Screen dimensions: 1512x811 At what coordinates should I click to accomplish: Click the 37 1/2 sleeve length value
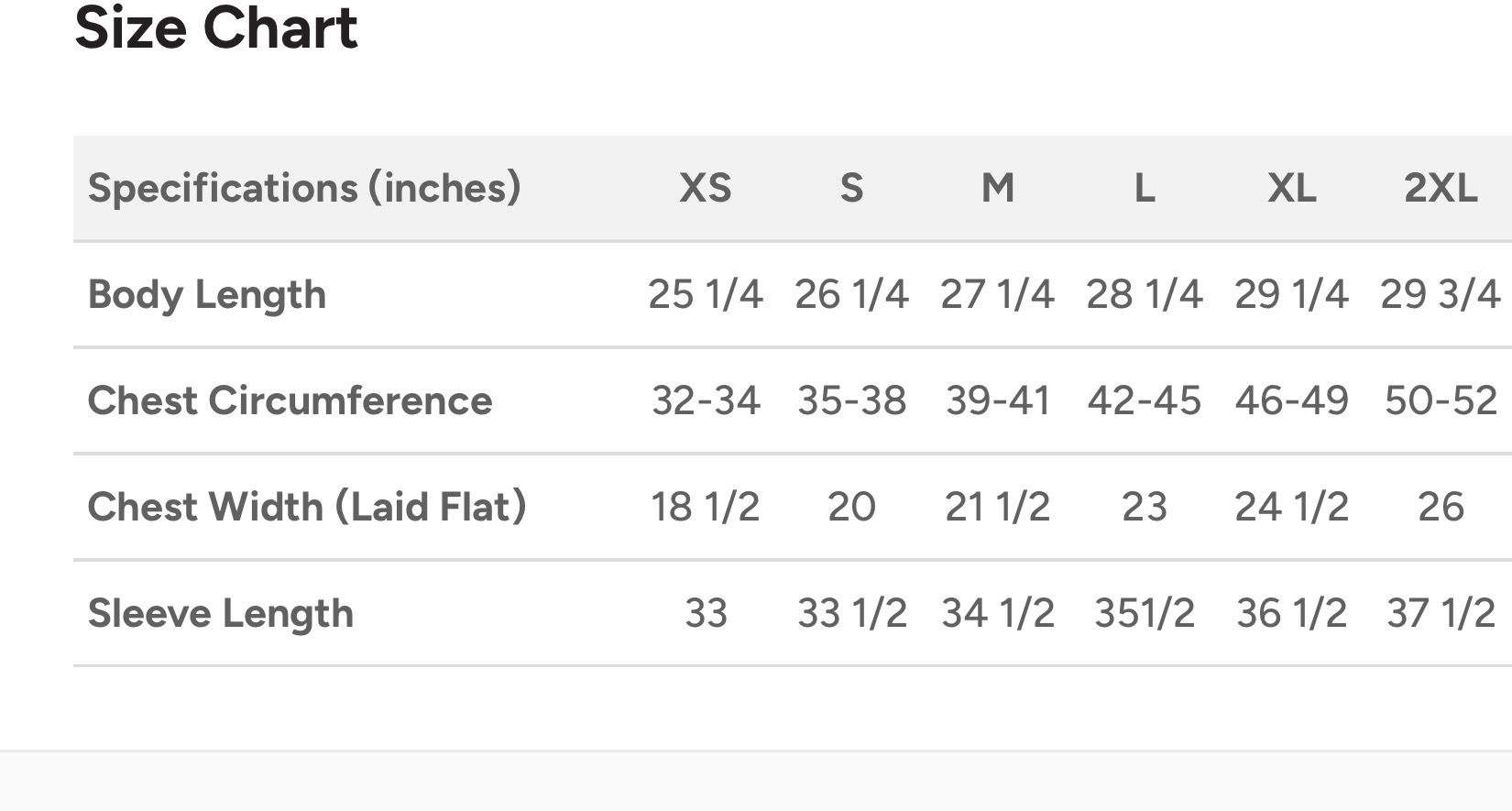click(x=1441, y=613)
